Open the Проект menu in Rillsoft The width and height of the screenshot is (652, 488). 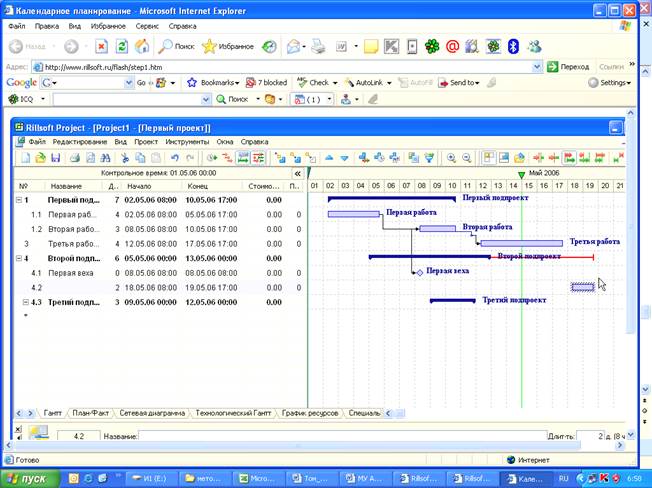(146, 142)
